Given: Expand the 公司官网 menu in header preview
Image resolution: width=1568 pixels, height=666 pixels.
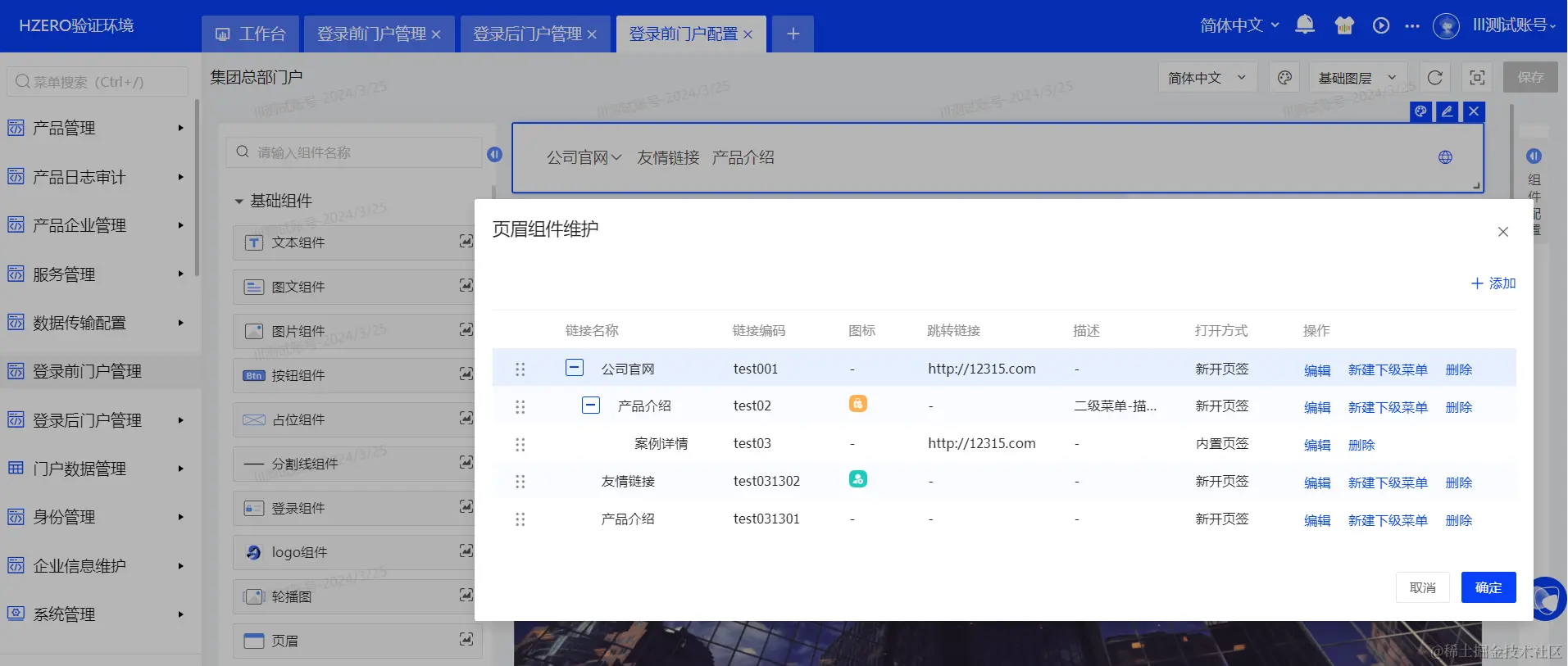Looking at the screenshot, I should [584, 157].
